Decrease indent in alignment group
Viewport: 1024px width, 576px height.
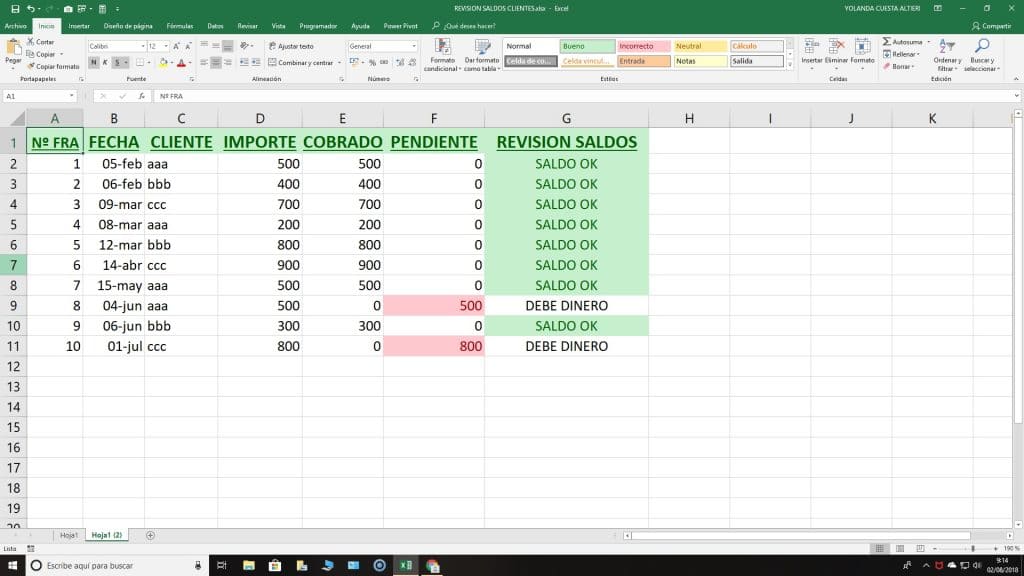point(244,63)
